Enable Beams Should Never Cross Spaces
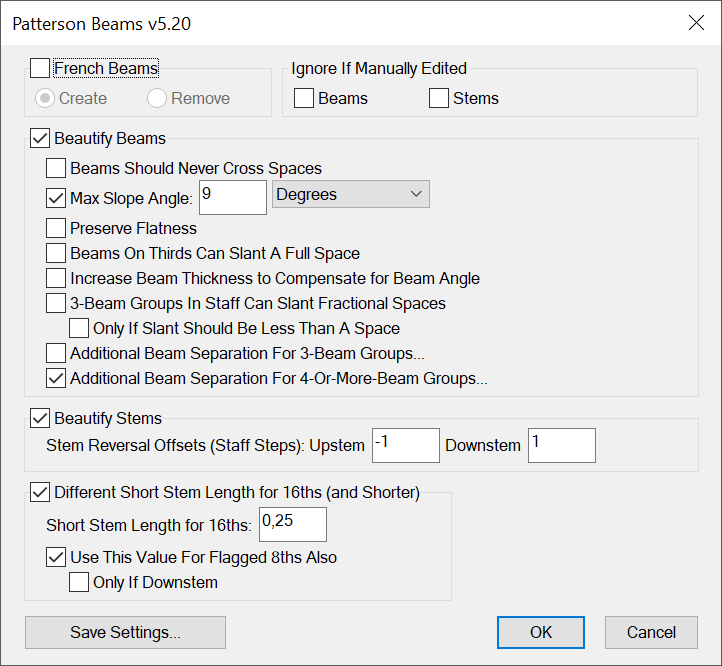 point(56,168)
